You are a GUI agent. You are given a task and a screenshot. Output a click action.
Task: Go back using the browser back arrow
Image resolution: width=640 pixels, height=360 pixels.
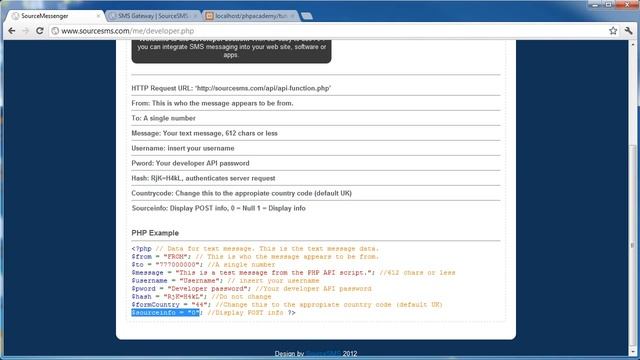tap(12, 31)
